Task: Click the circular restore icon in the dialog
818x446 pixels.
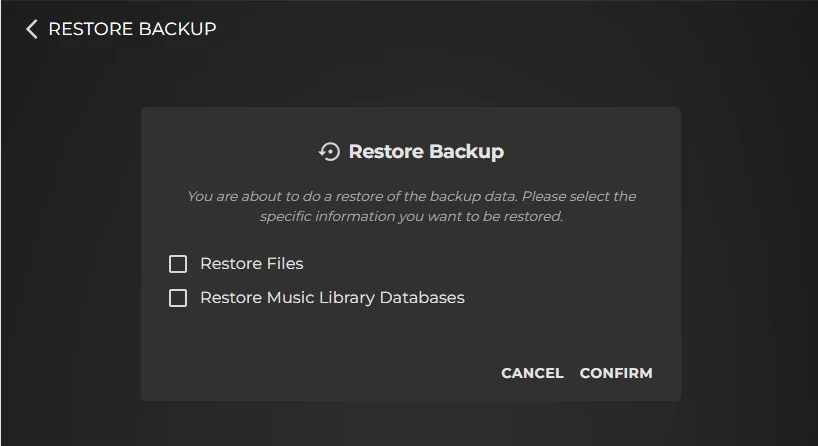Action: click(x=329, y=152)
